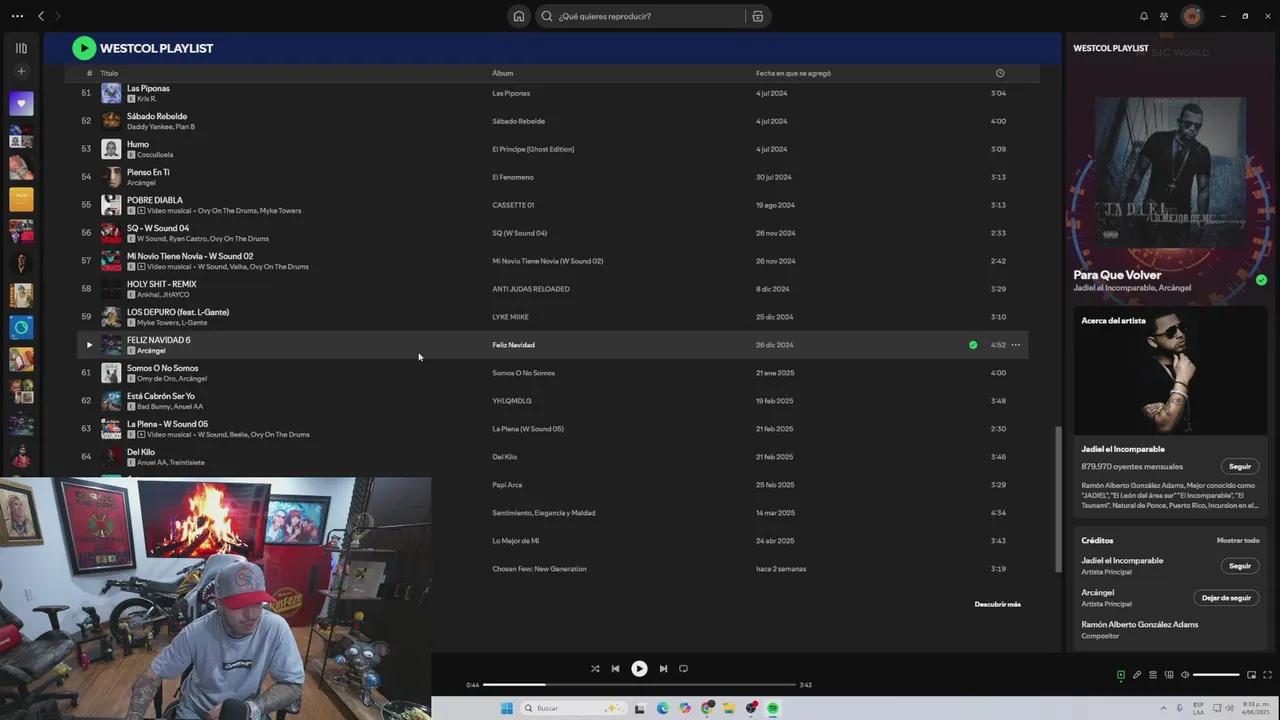Sort by the duration clock icon
Image resolution: width=1280 pixels, height=720 pixels.
point(1000,73)
